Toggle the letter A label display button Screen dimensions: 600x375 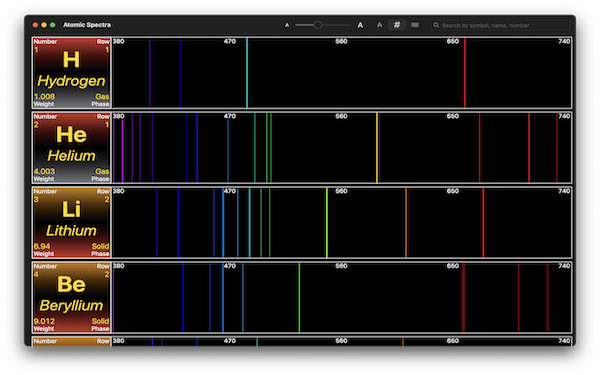coord(379,25)
